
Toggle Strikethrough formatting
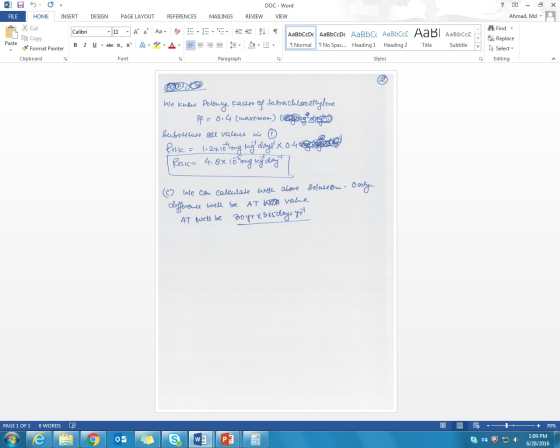110,45
